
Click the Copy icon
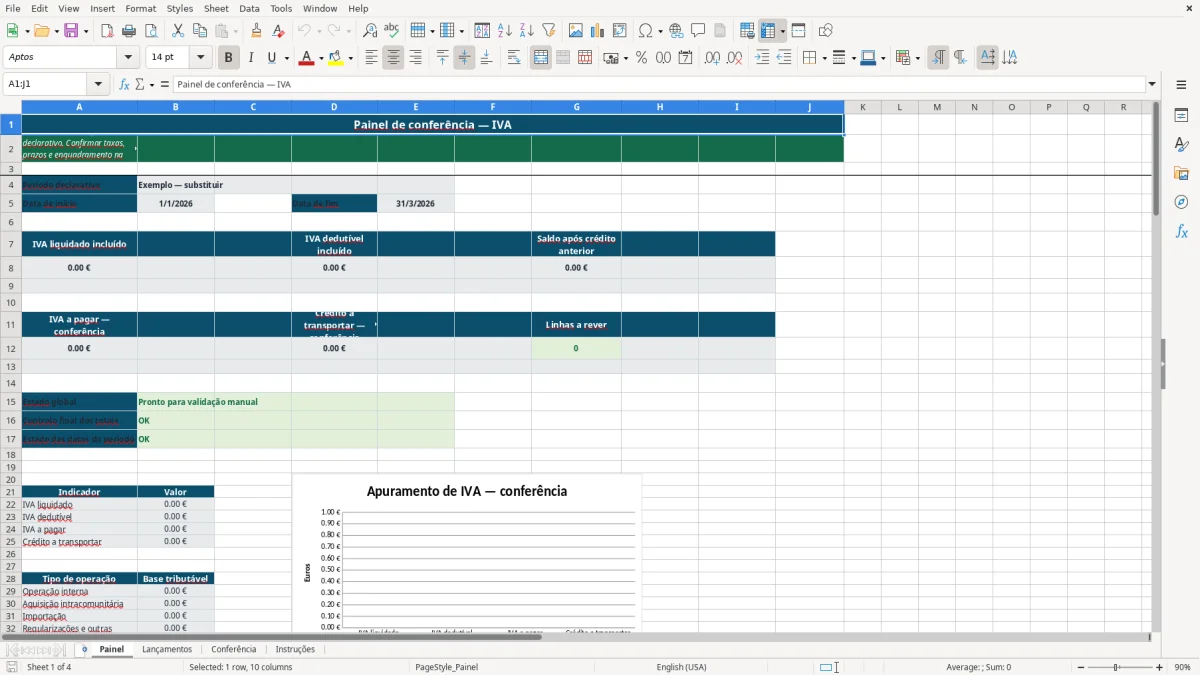click(200, 31)
